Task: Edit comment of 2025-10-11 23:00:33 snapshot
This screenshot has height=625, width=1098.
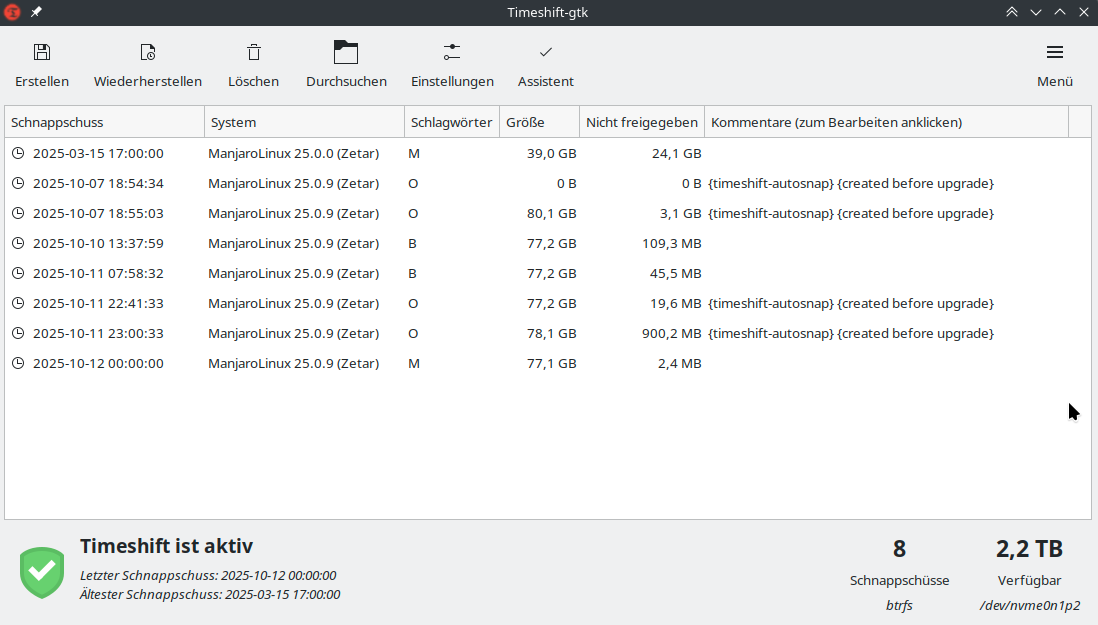Action: pyautogui.click(x=851, y=333)
